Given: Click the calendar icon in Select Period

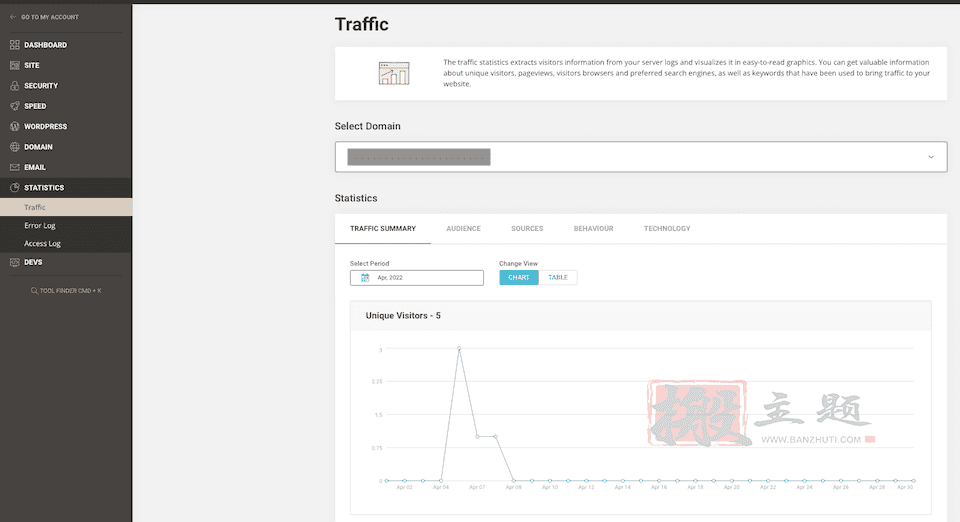Looking at the screenshot, I should click(365, 277).
